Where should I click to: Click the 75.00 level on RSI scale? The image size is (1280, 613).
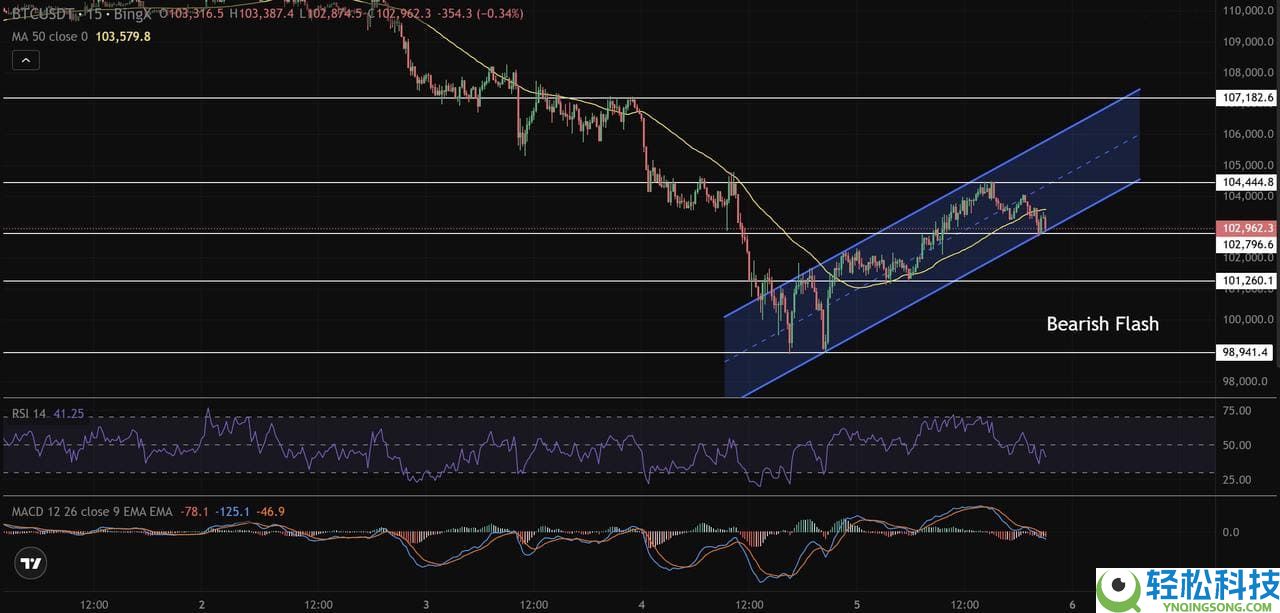[1236, 410]
